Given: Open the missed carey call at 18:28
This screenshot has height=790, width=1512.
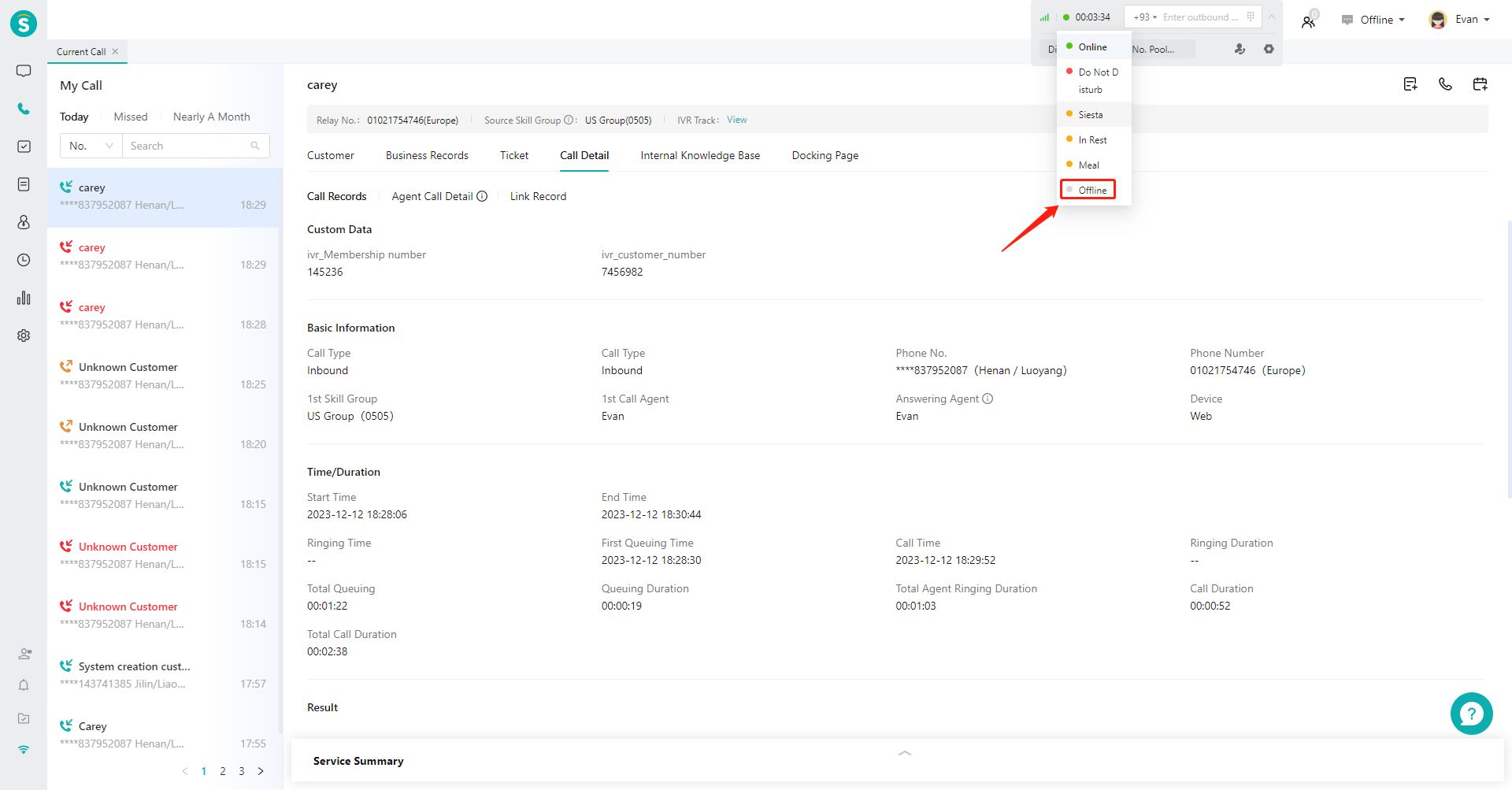Looking at the screenshot, I should coord(164,316).
